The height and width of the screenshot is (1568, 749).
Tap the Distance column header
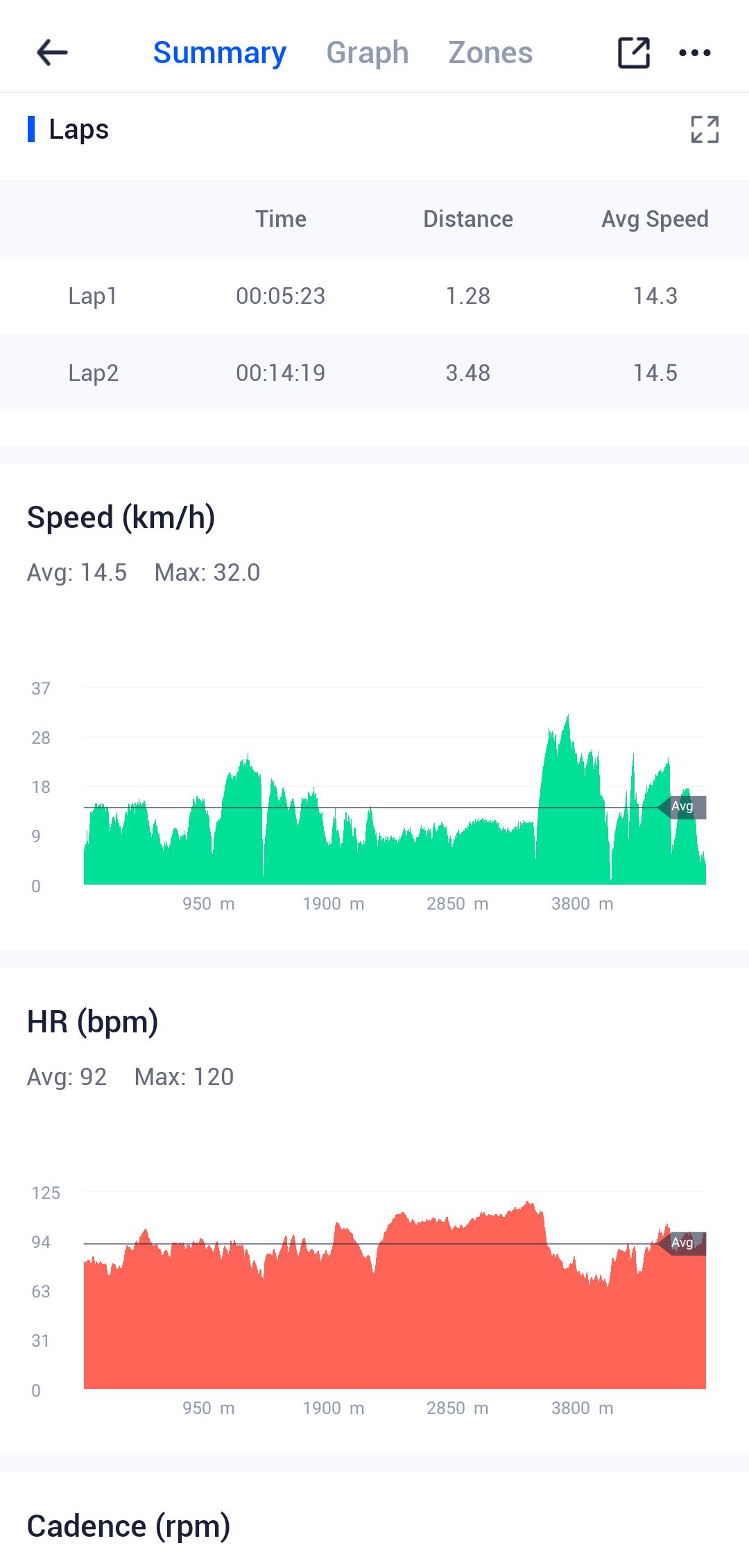(x=468, y=219)
